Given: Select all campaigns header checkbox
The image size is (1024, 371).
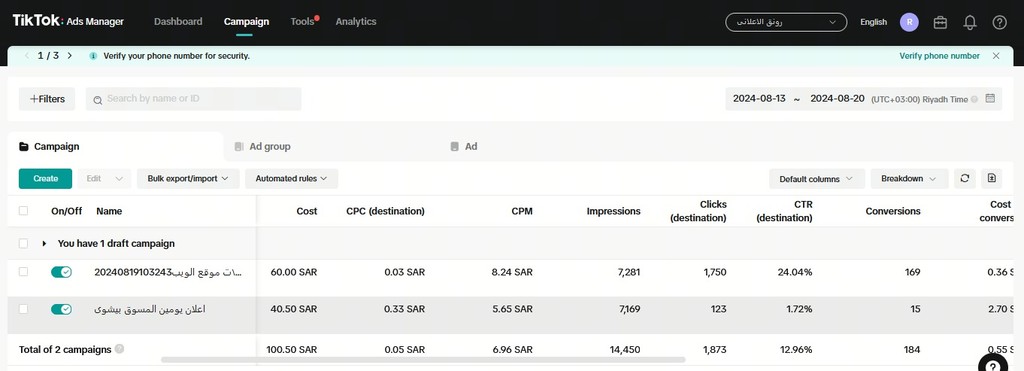Looking at the screenshot, I should pyautogui.click(x=24, y=210).
